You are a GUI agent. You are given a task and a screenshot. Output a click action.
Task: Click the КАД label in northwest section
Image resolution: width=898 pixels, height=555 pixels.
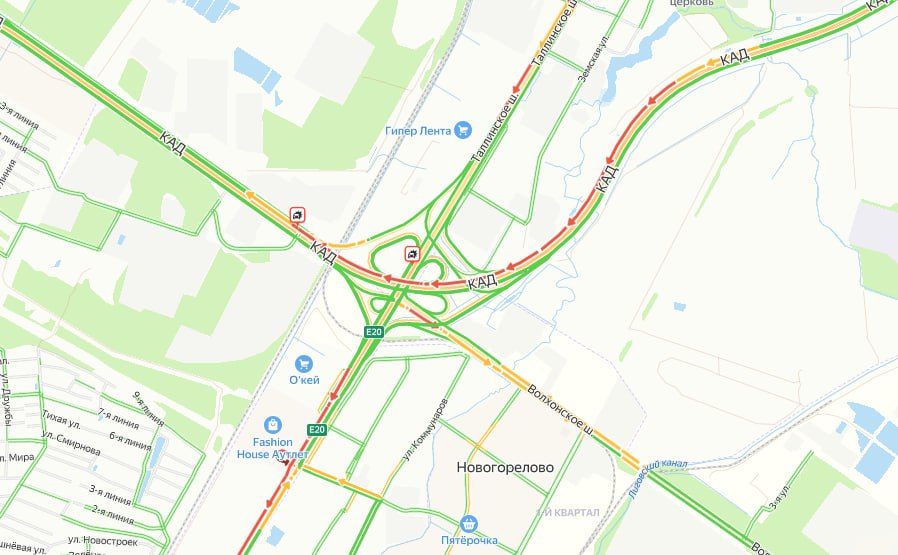tap(172, 143)
